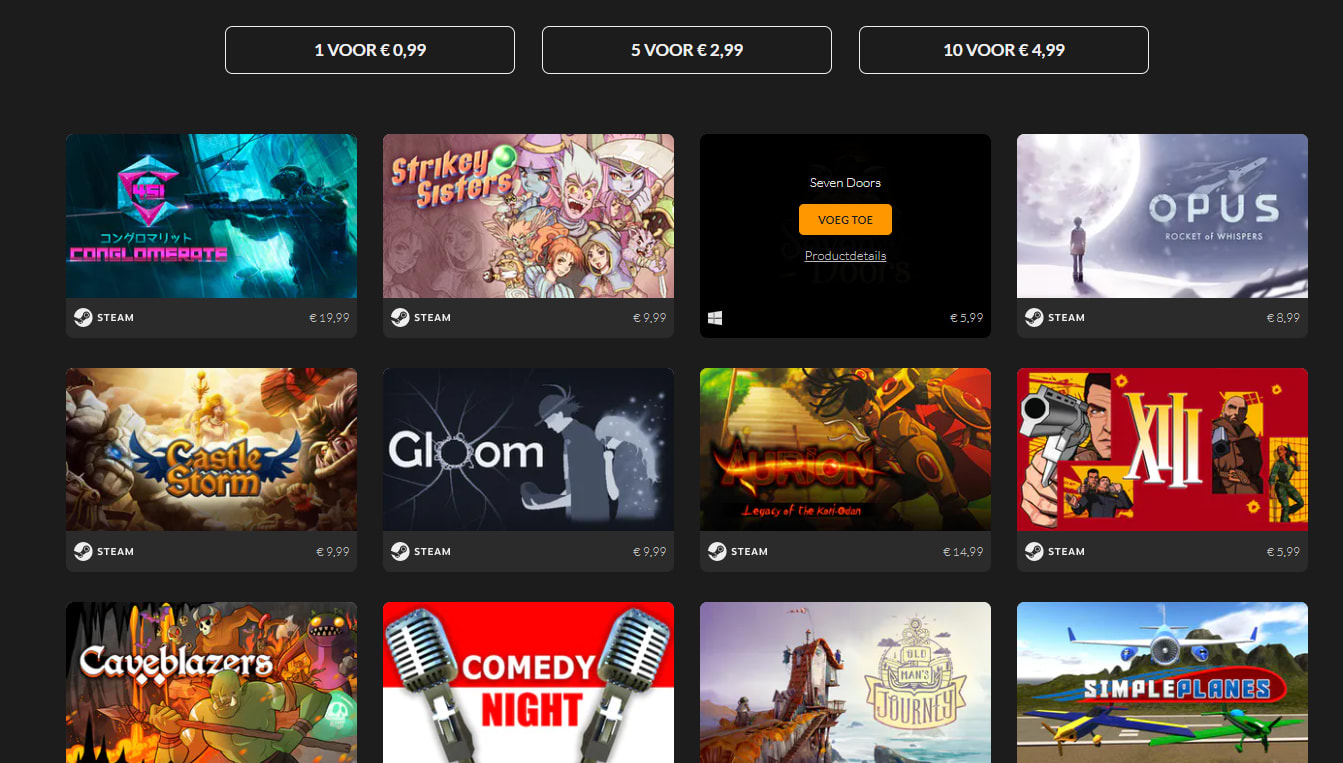Click the € 5,99 price of XIII
This screenshot has width=1343, height=763.
[x=1283, y=552]
